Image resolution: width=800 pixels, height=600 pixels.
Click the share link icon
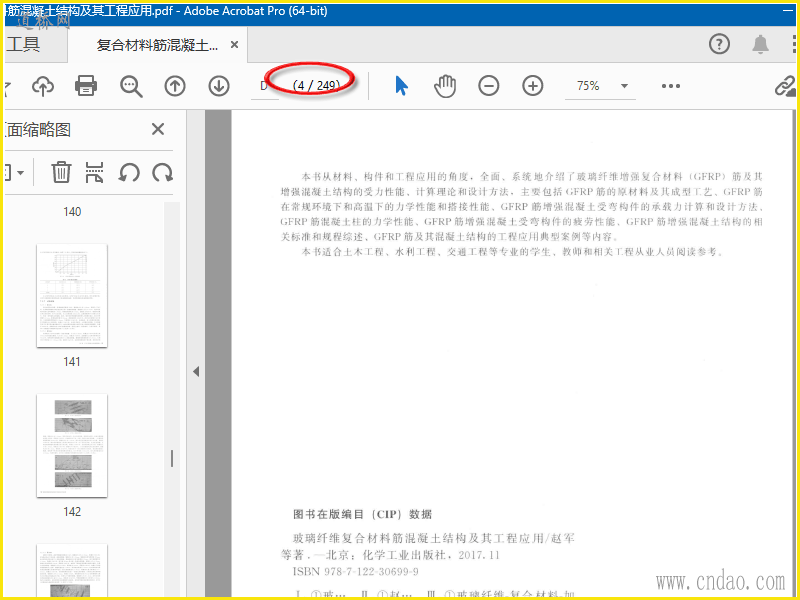[x=786, y=86]
